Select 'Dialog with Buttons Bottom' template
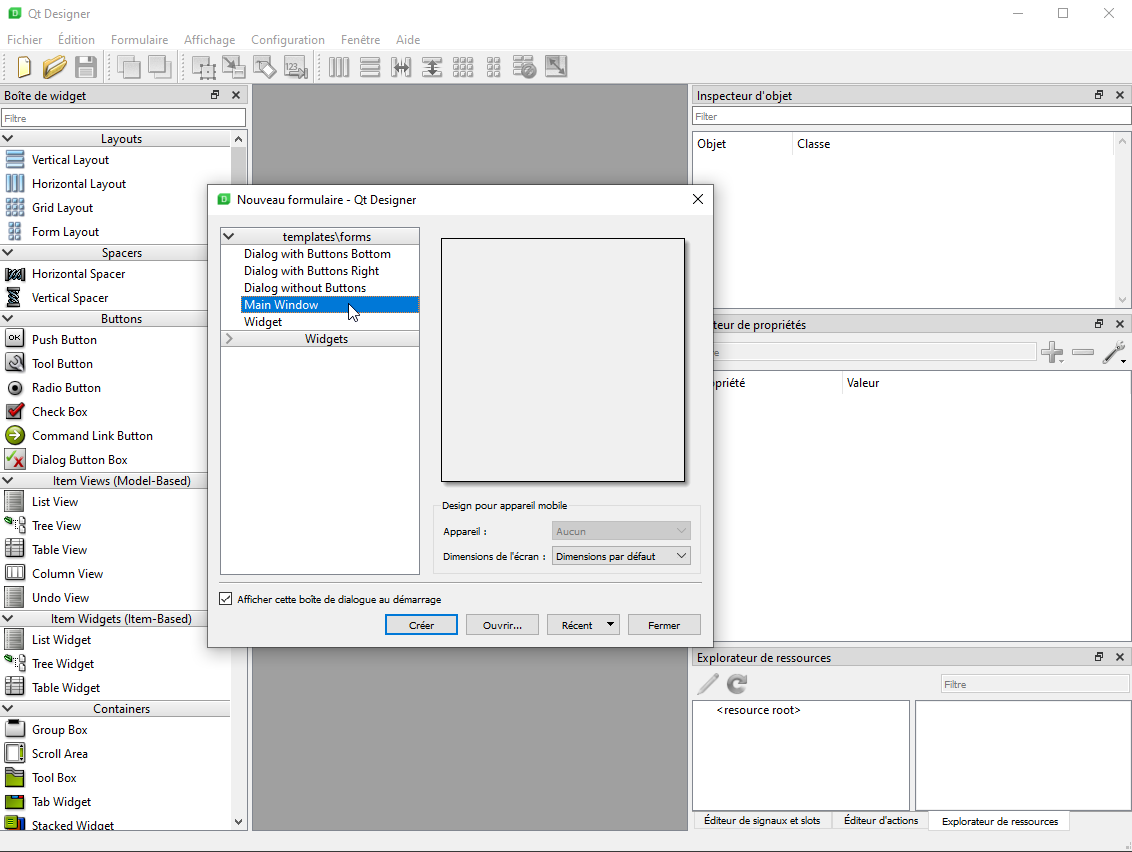This screenshot has width=1132, height=852. [x=317, y=253]
